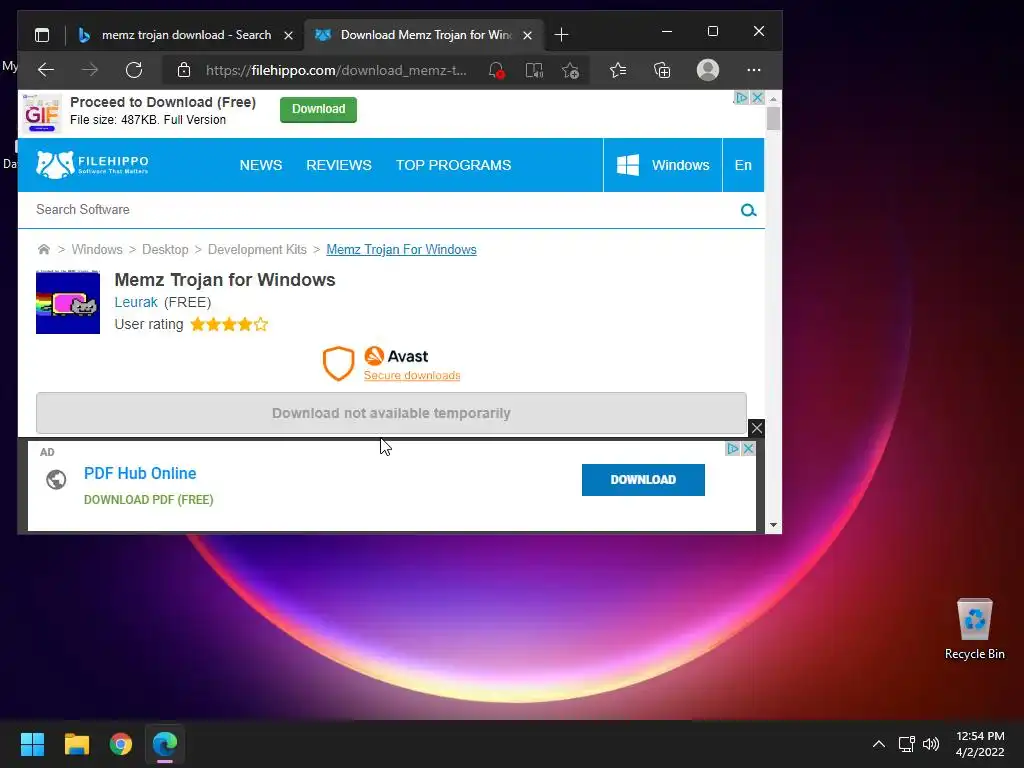The height and width of the screenshot is (768, 1024).
Task: Click the page scrollbar up arrow
Action: [773, 99]
